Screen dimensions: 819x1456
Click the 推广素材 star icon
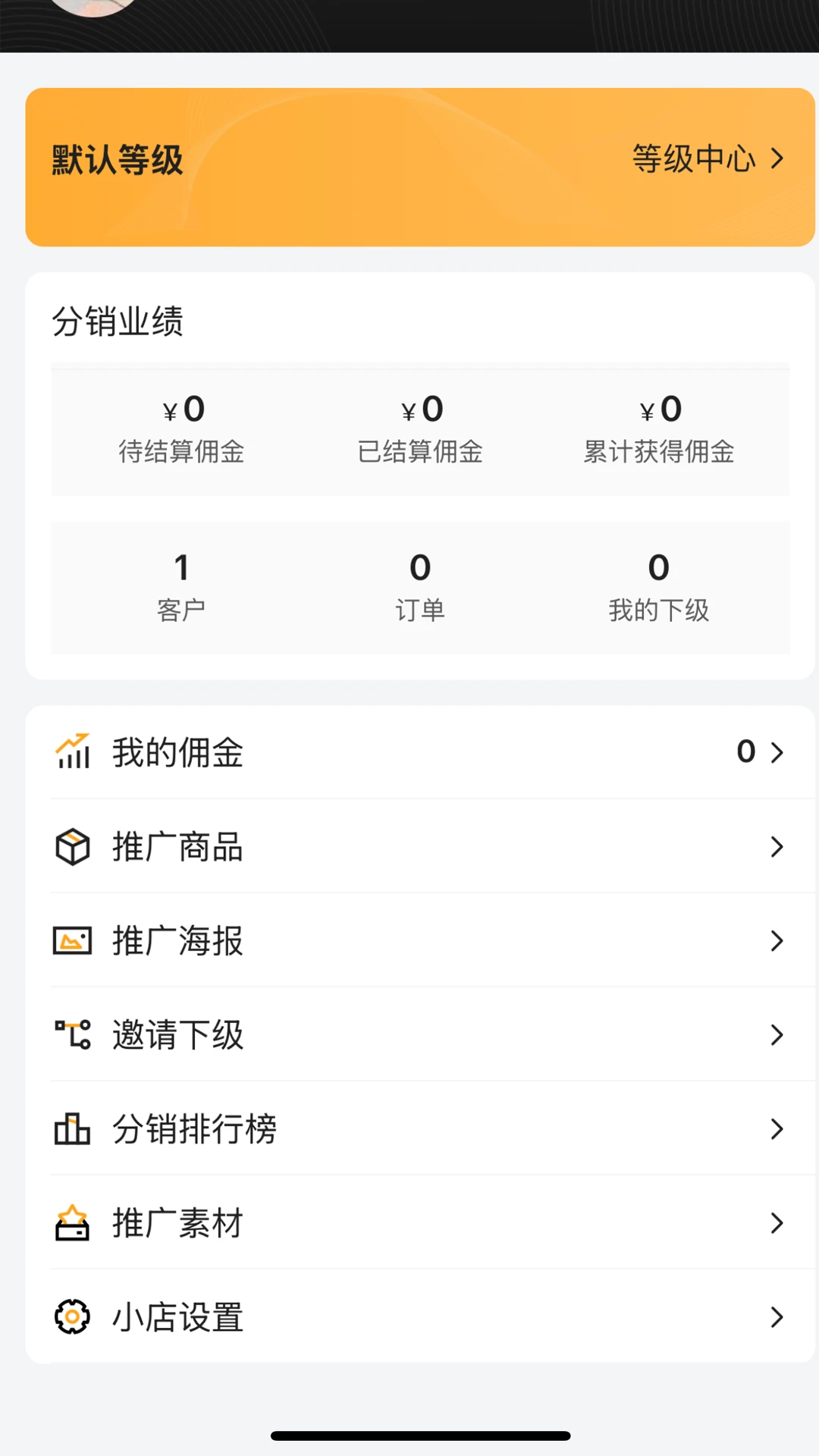[73, 1222]
